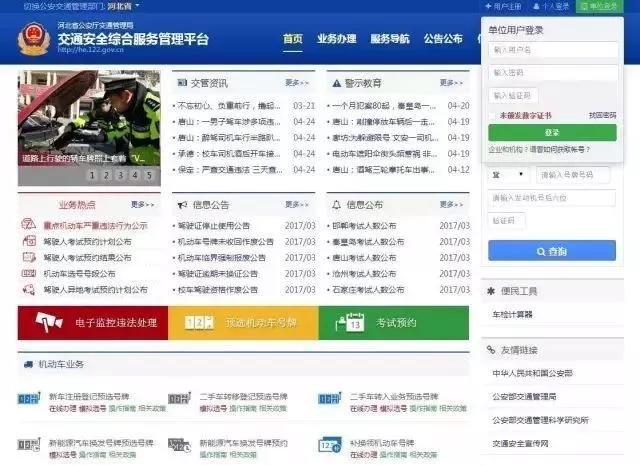This screenshot has height=465, width=640.
Task: Select carousel slide number 5
Action: coord(149,175)
